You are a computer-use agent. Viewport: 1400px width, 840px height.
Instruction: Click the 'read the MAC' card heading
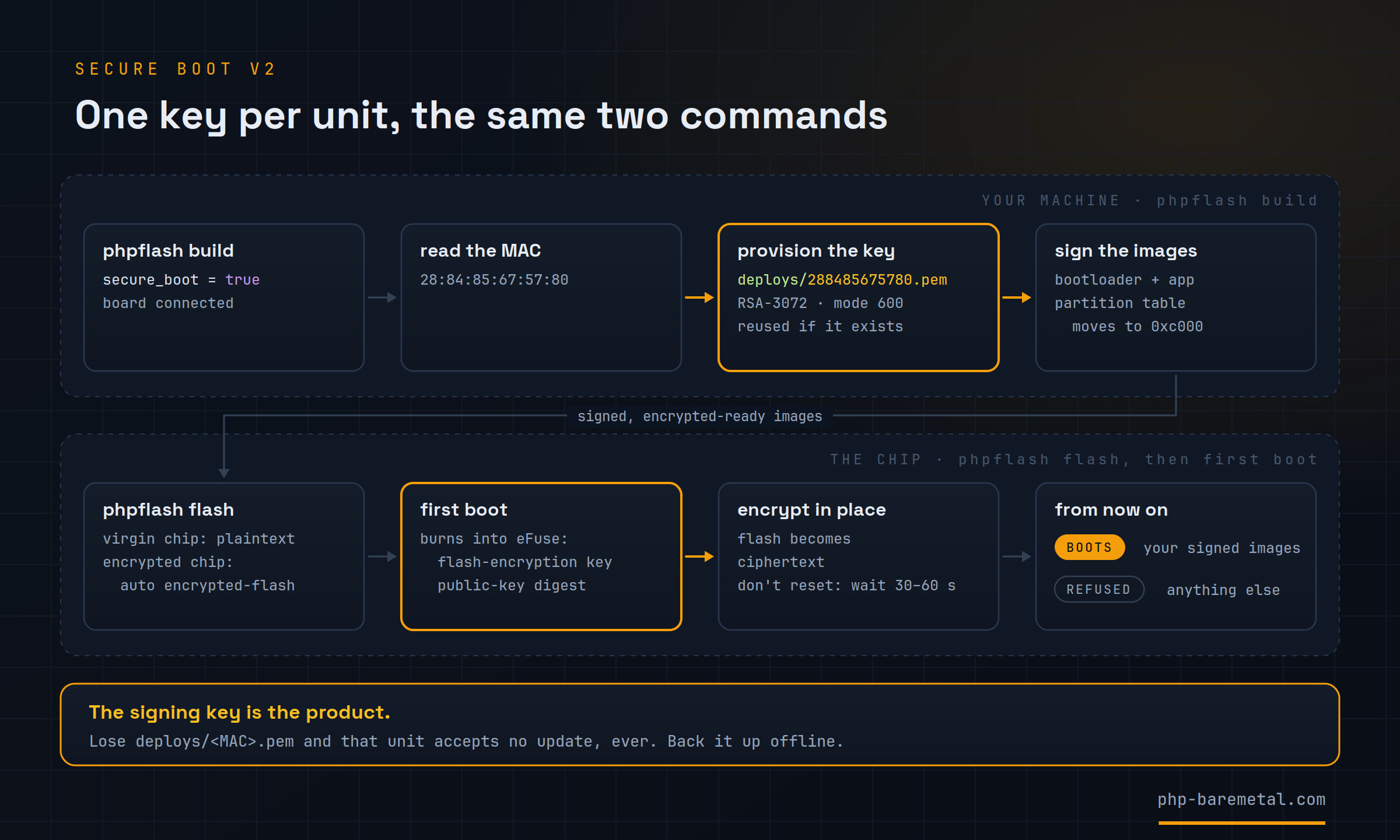480,251
